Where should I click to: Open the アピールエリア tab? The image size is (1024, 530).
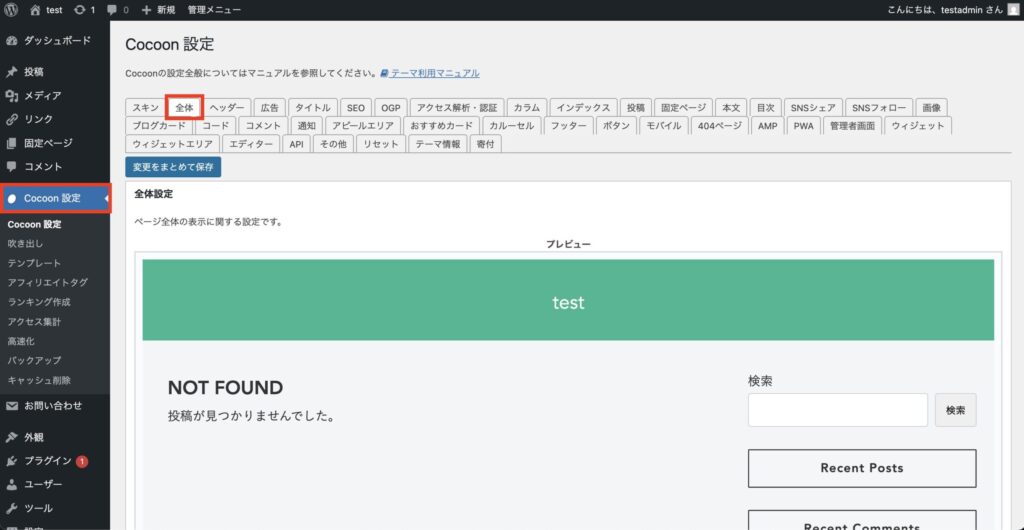click(362, 126)
